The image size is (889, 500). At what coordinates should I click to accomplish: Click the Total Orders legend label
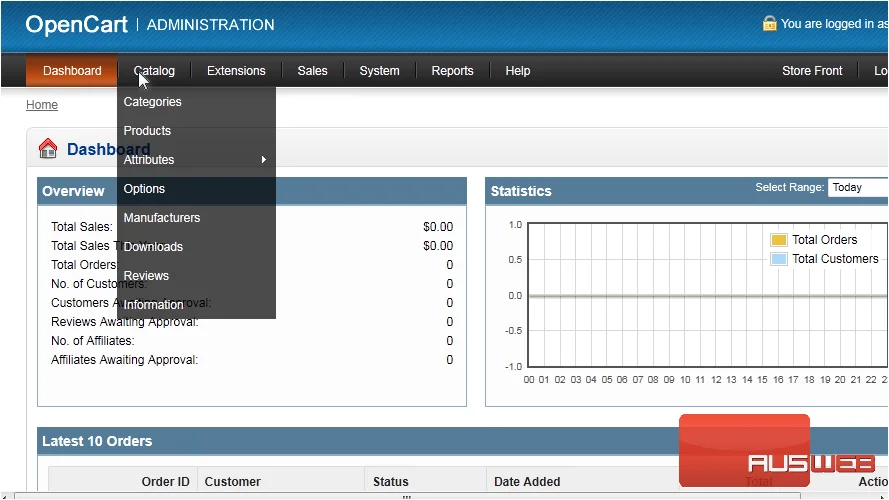pos(824,240)
